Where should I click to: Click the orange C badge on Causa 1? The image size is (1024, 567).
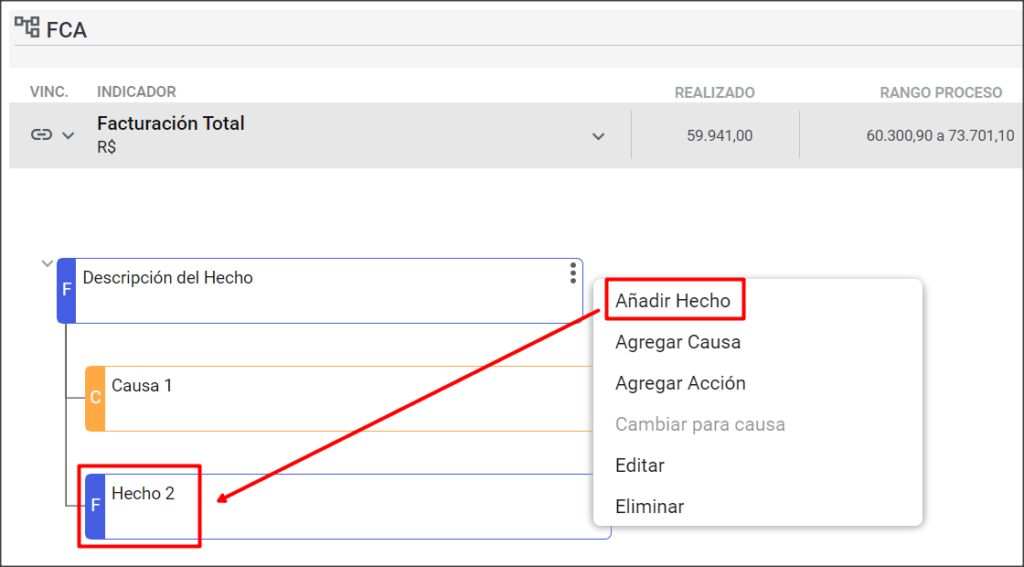coord(95,398)
